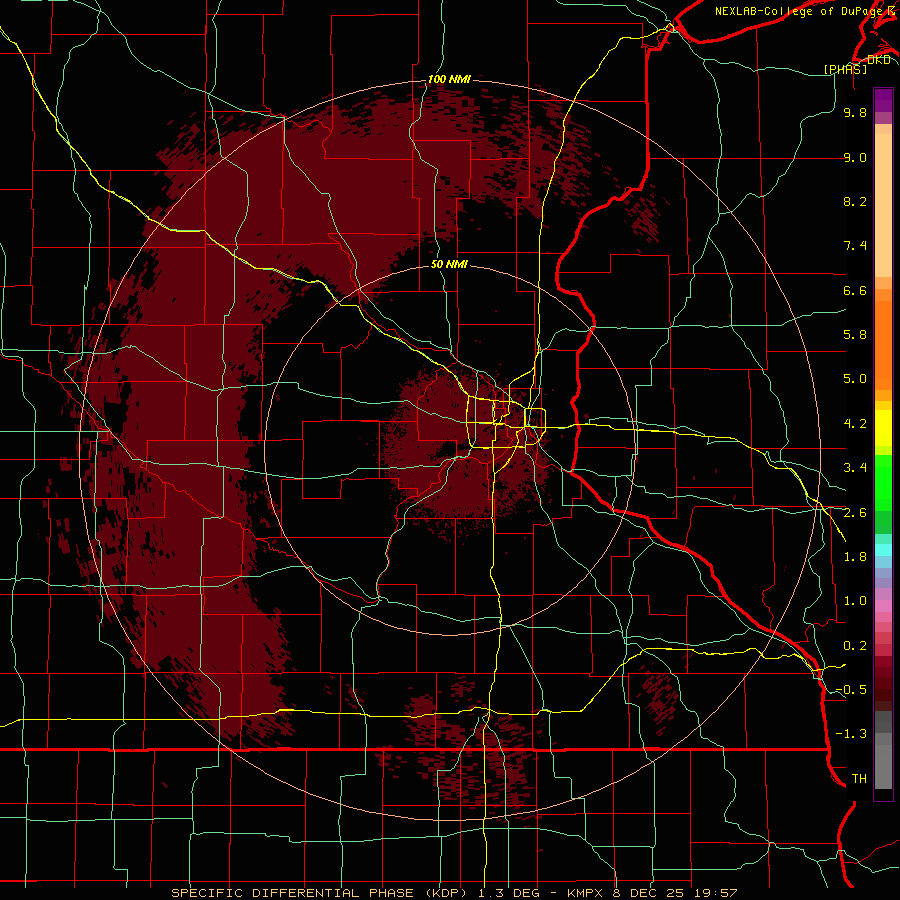900x900 pixels.
Task: Click the 0.2 scale label
Action: [x=855, y=646]
